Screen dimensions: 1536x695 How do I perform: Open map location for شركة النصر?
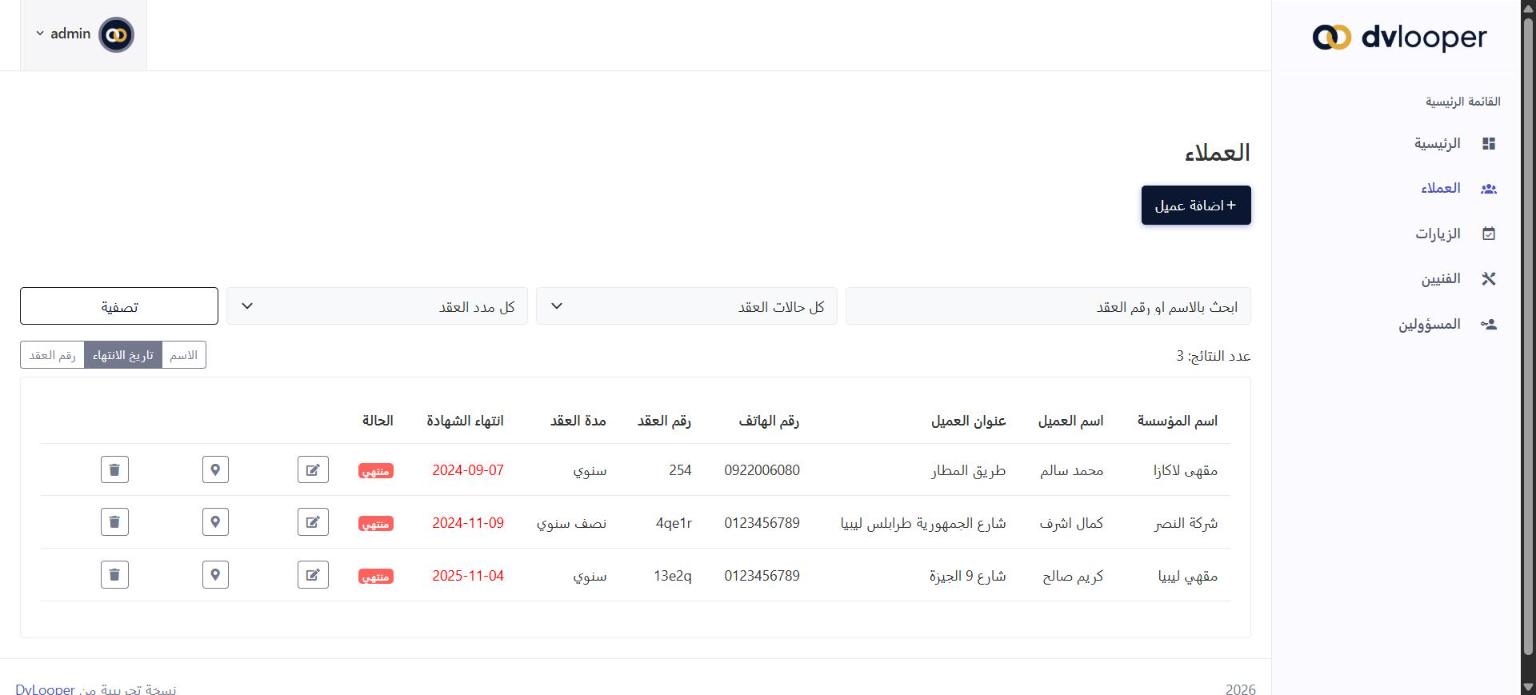point(215,522)
